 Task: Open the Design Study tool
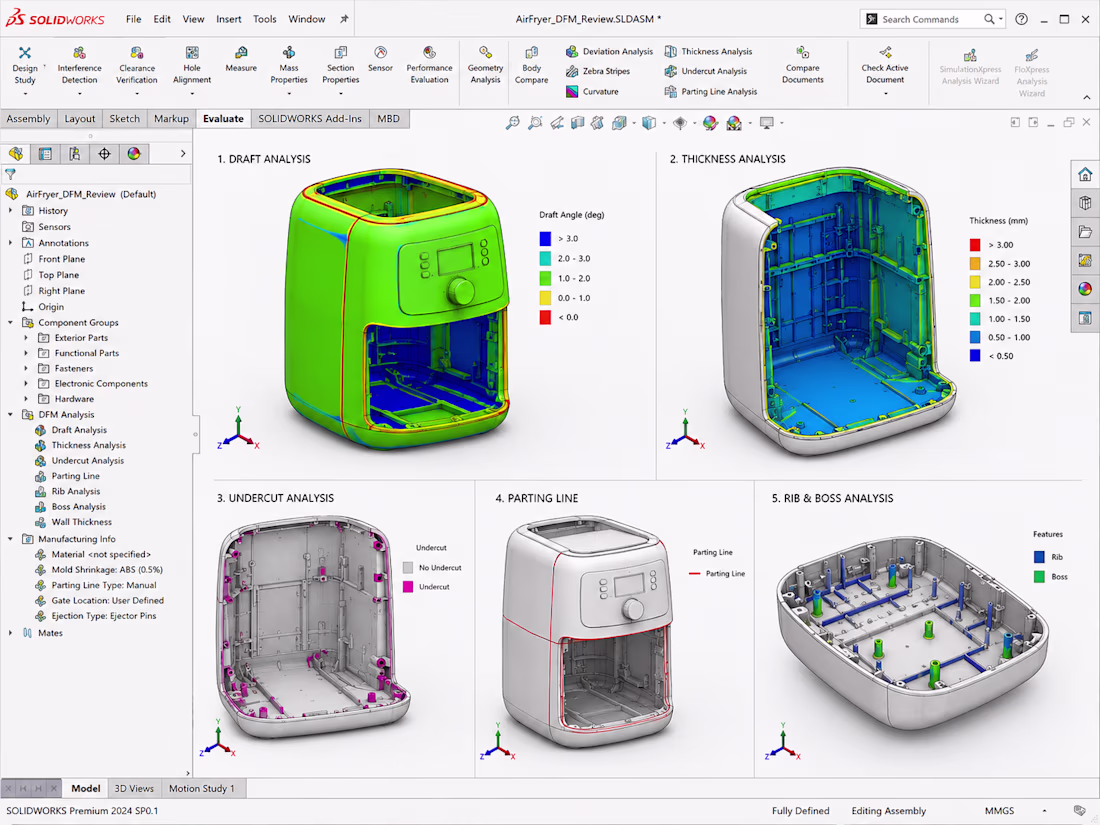click(x=25, y=65)
